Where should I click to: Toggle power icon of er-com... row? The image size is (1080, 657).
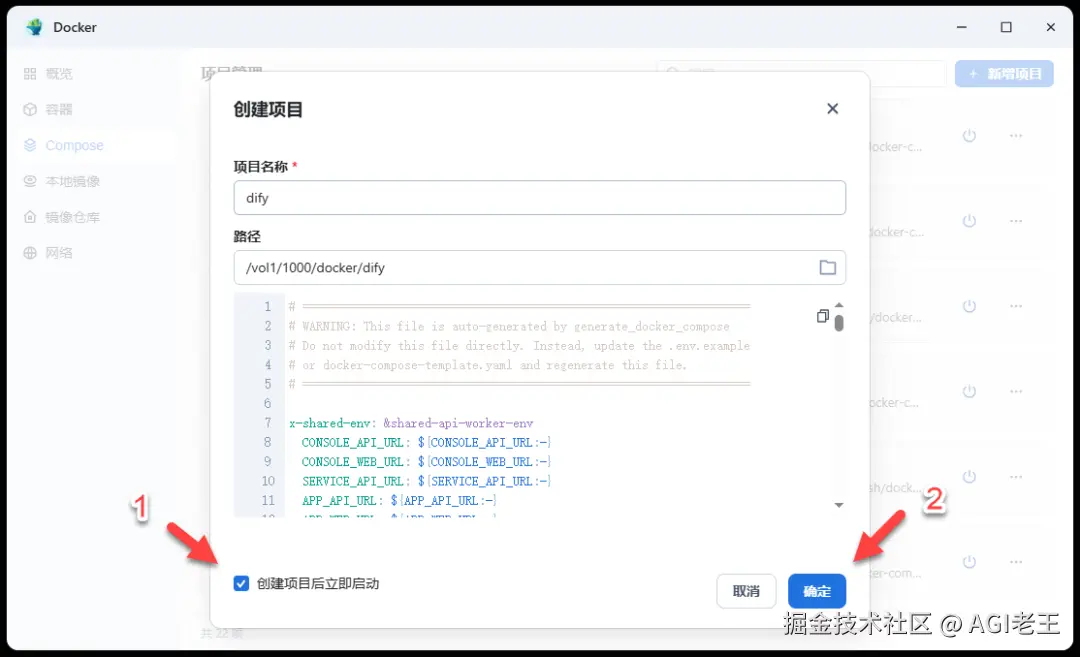coord(969,562)
